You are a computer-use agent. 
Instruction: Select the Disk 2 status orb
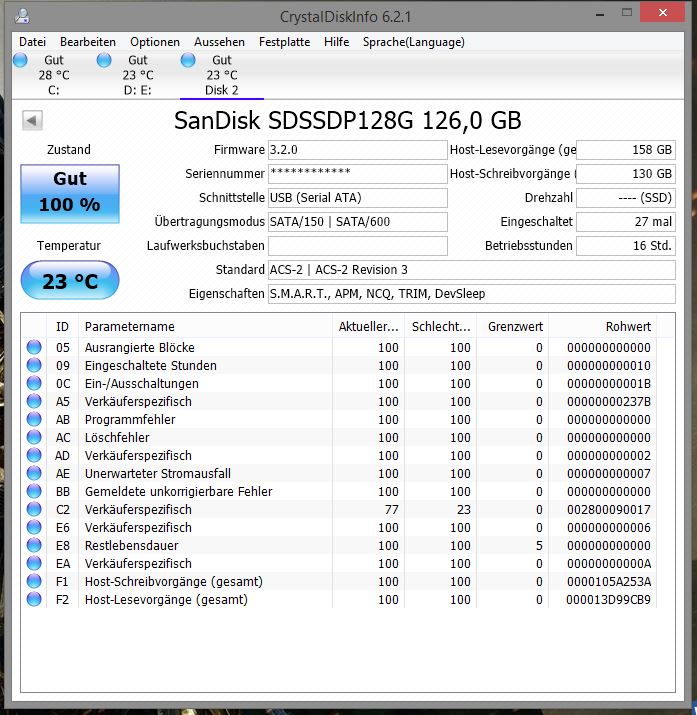pyautogui.click(x=188, y=60)
